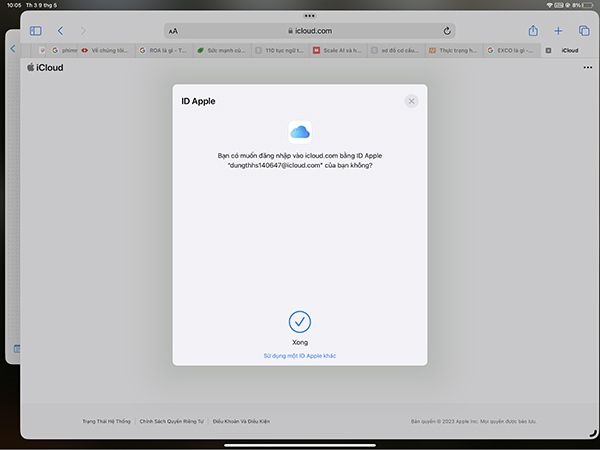600x450 pixels.
Task: Close the ID Apple dialog
Action: (411, 101)
